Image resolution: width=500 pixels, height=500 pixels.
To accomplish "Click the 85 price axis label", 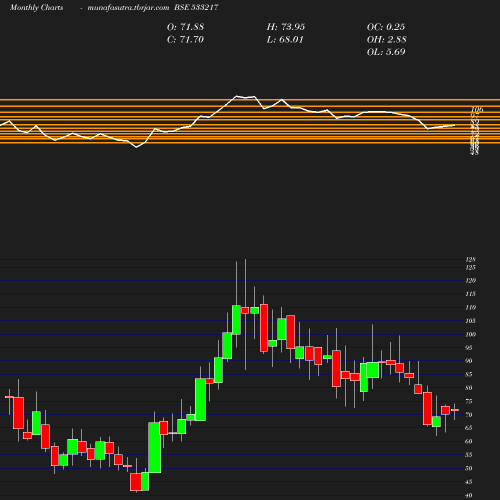I will click(x=469, y=374).
